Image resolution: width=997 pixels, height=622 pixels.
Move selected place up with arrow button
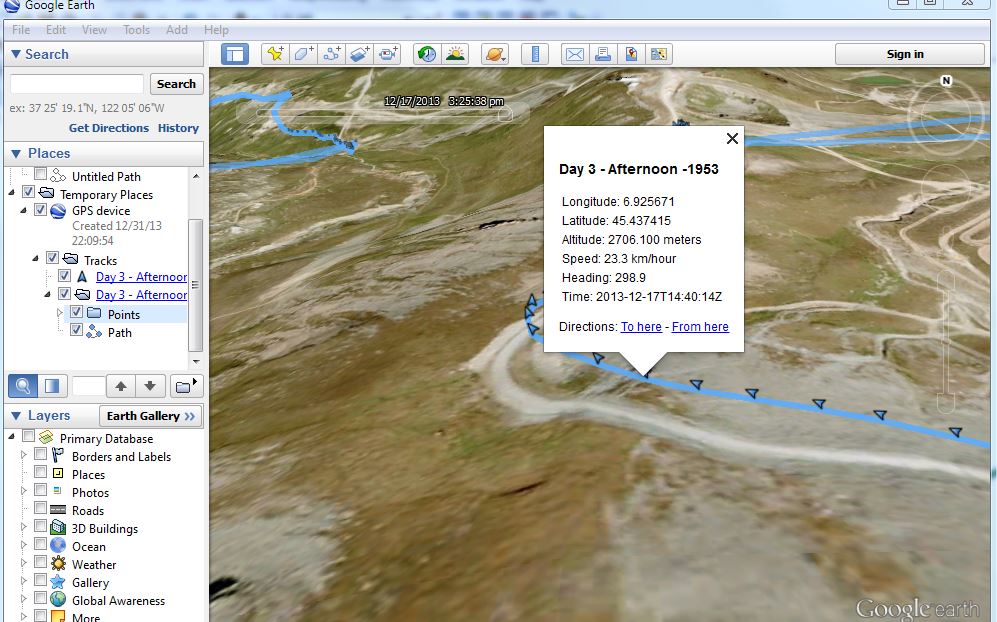(x=121, y=386)
